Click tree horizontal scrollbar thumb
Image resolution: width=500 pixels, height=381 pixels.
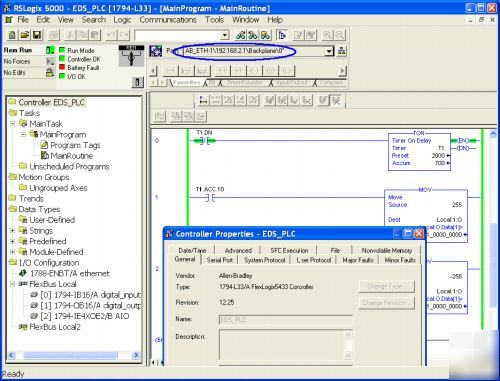(x=70, y=355)
